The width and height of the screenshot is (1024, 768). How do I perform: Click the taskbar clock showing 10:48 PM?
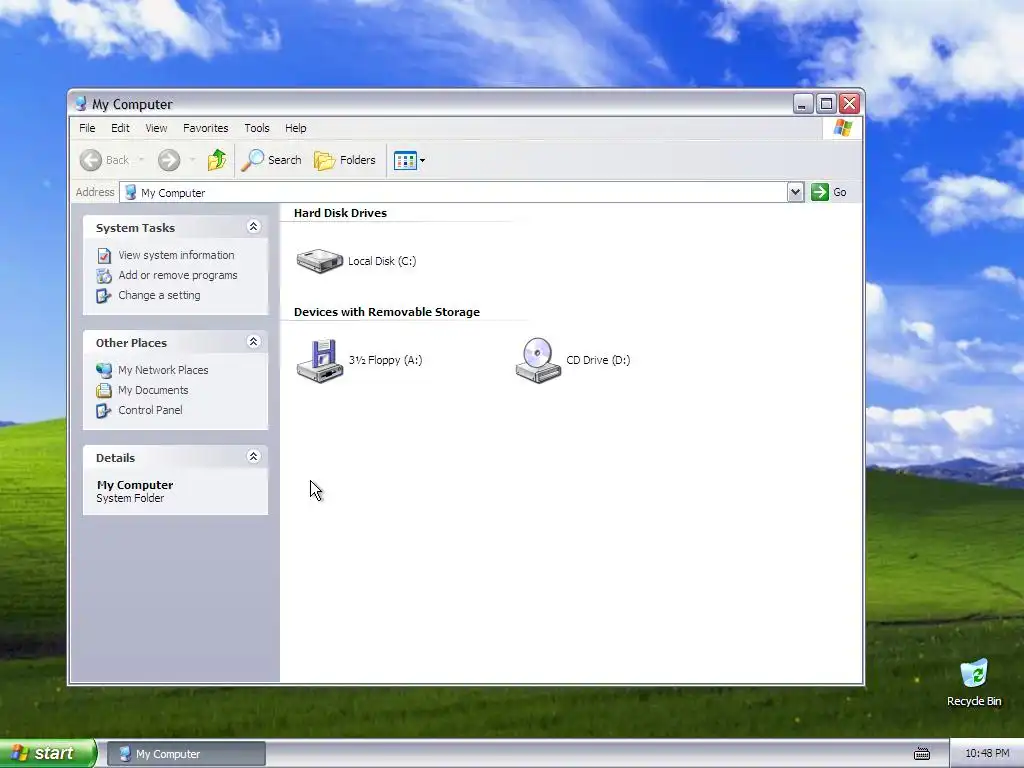987,754
